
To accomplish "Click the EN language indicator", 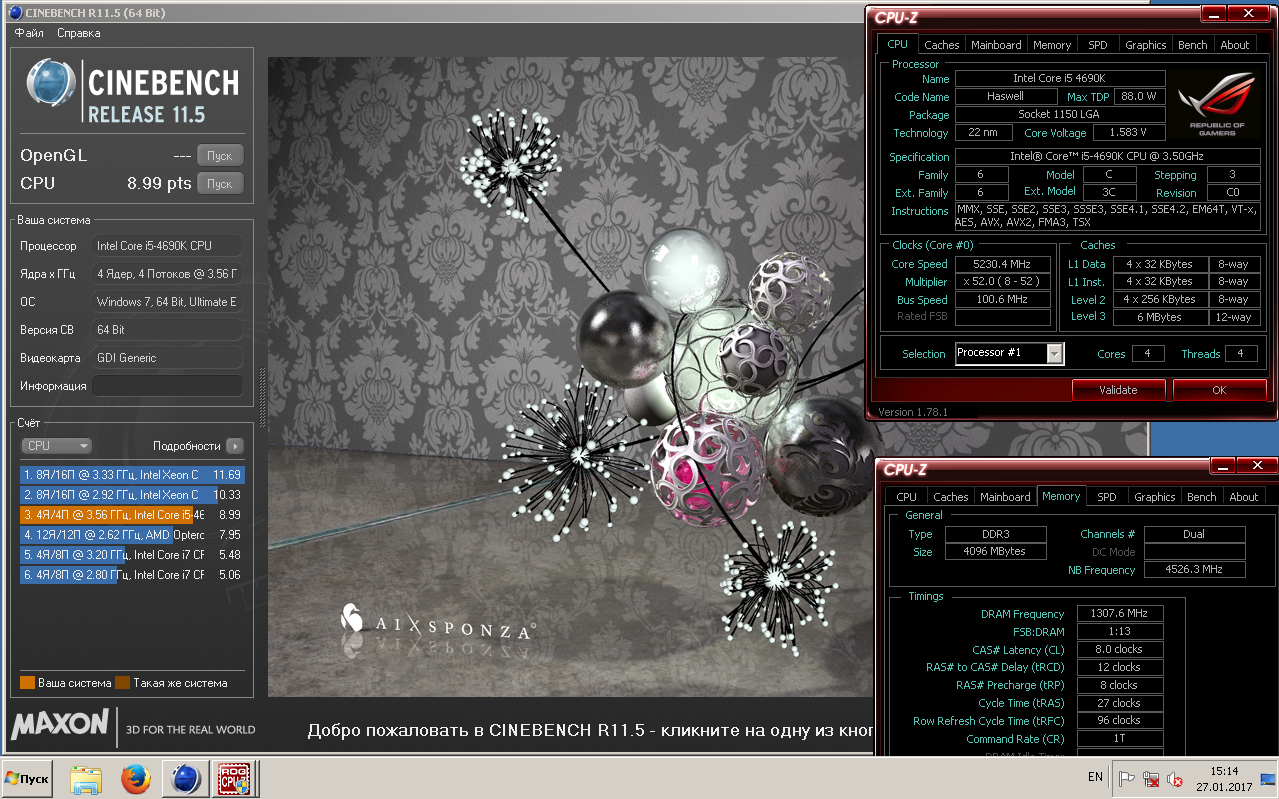I will pos(1095,777).
